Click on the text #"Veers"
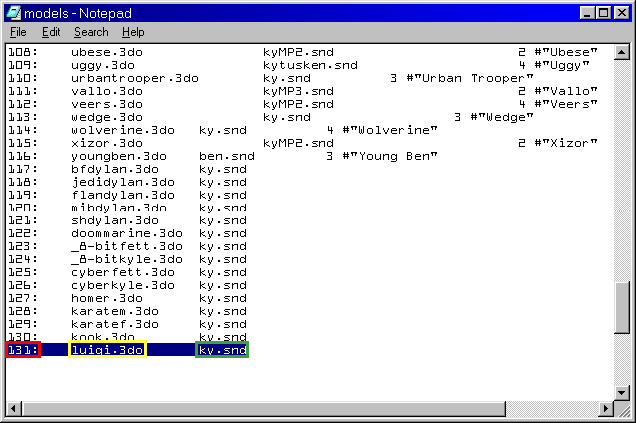The width and height of the screenshot is (636, 423). (x=566, y=104)
